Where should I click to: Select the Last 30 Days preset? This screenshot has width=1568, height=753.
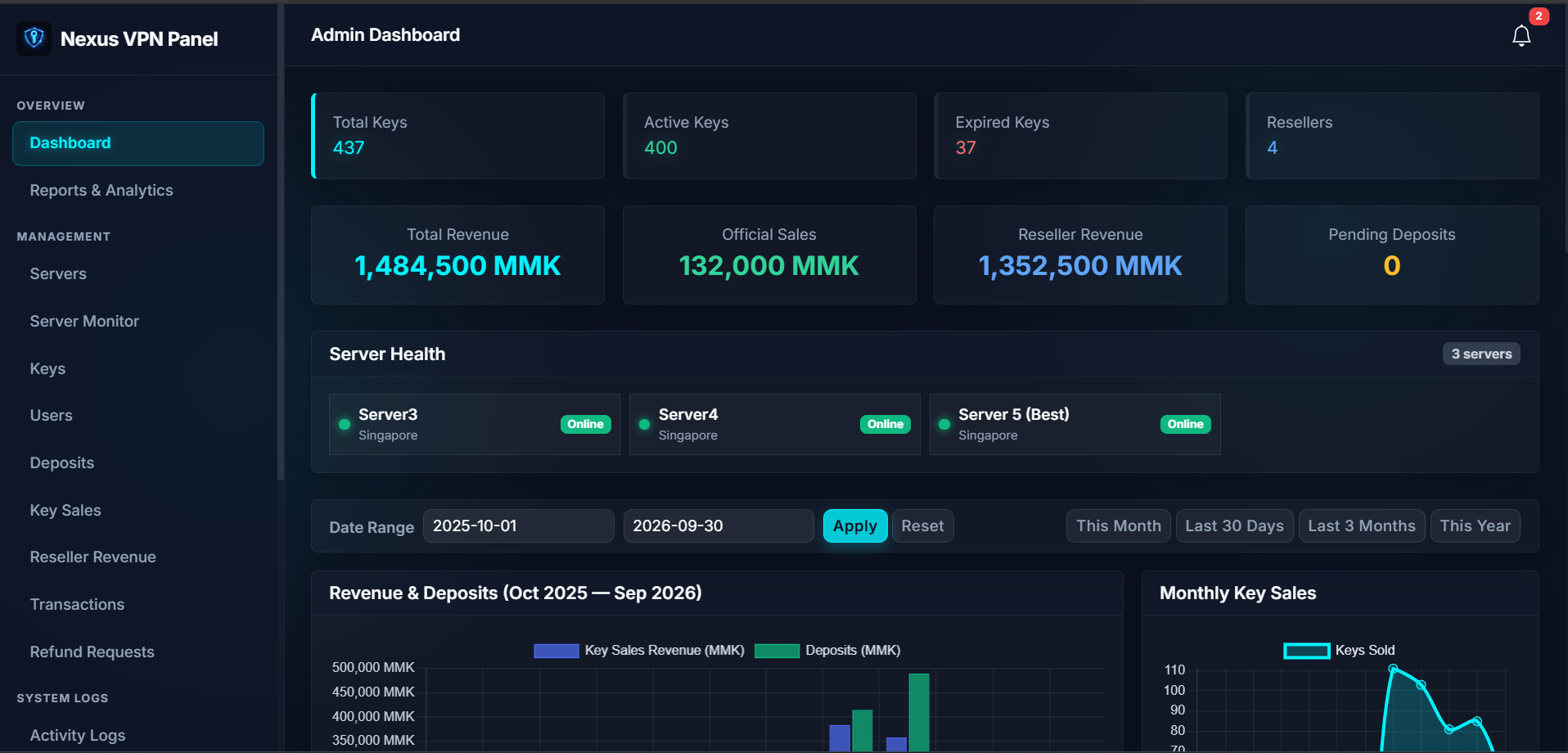click(x=1234, y=526)
